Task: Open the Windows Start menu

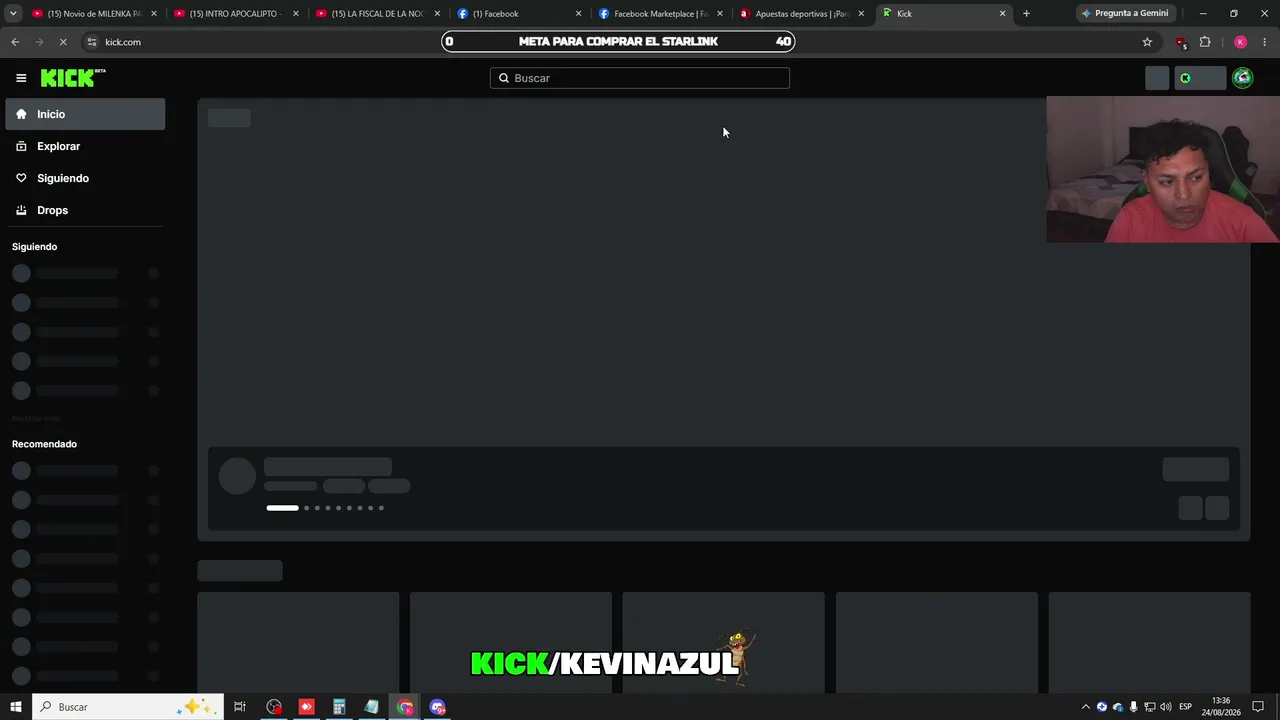Action: click(16, 707)
